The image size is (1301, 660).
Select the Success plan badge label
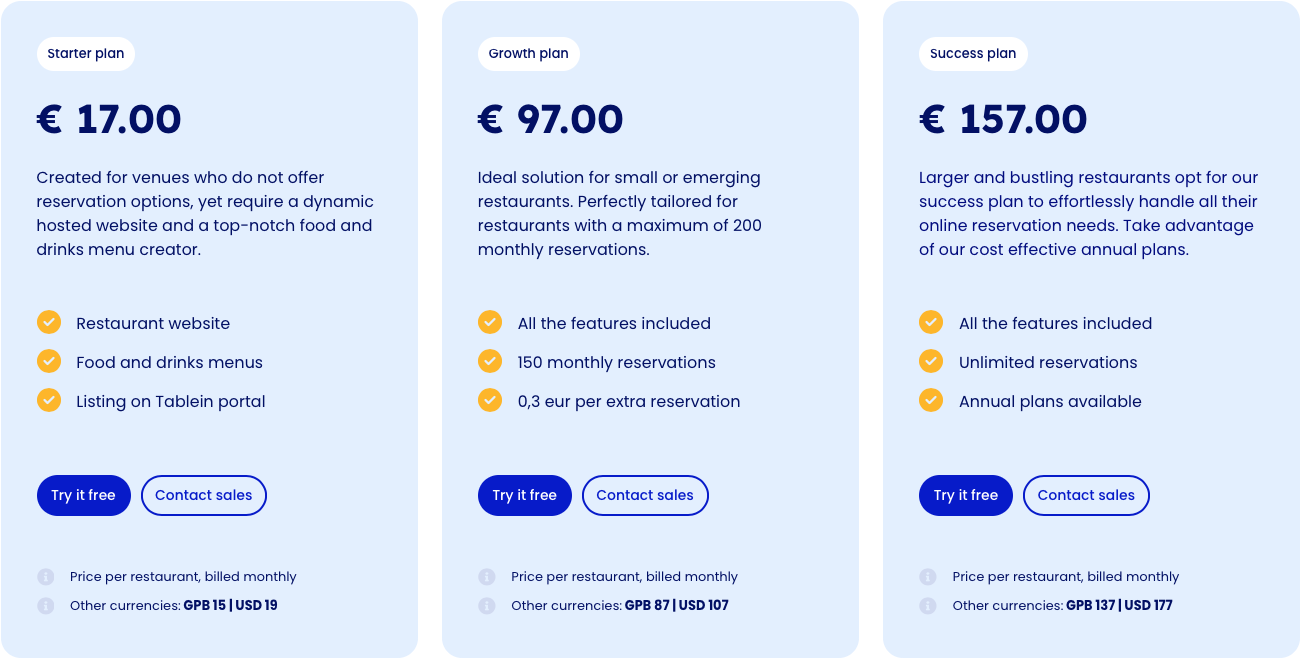point(973,54)
